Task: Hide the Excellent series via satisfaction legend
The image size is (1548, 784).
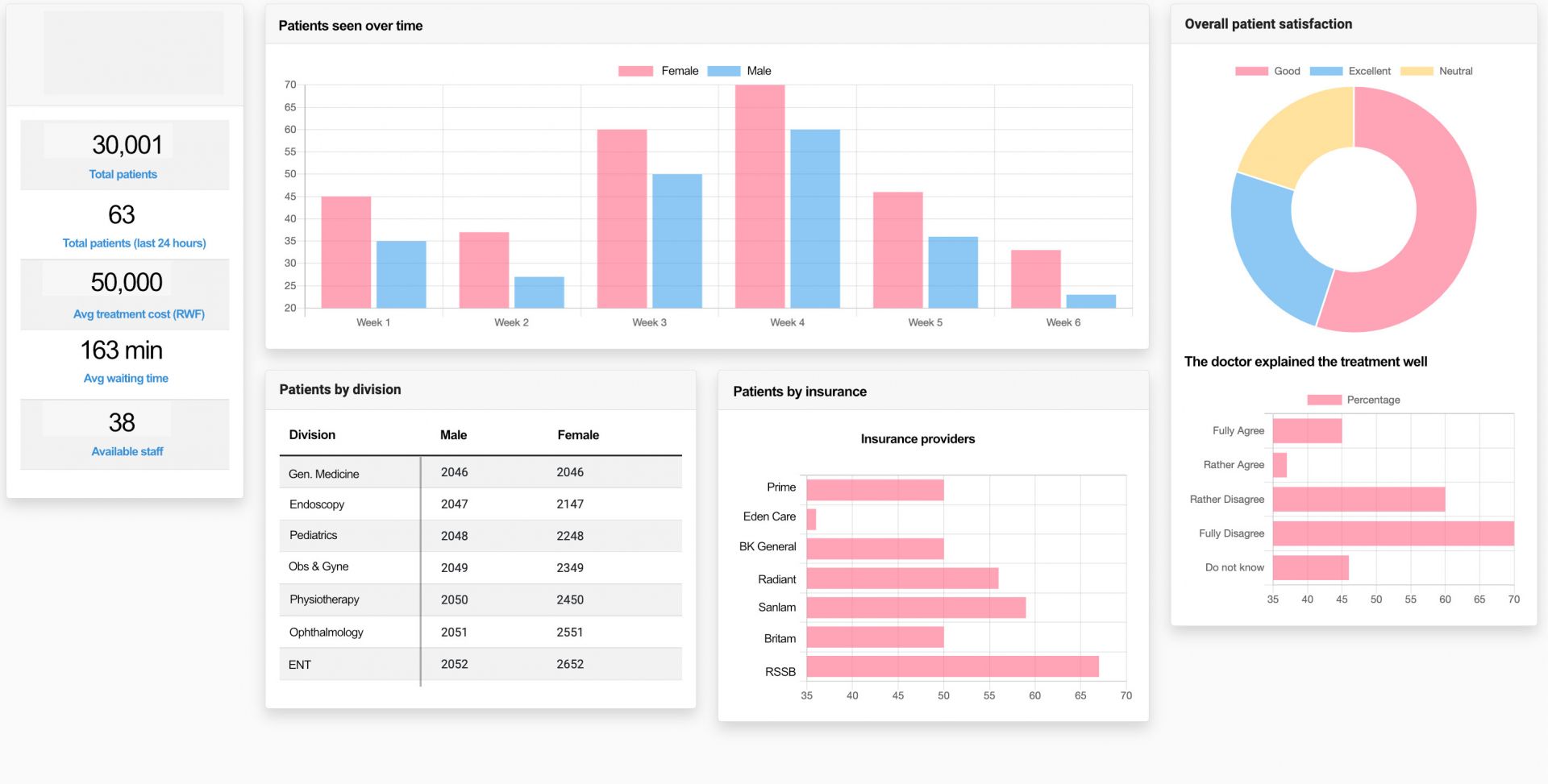Action: [1350, 71]
